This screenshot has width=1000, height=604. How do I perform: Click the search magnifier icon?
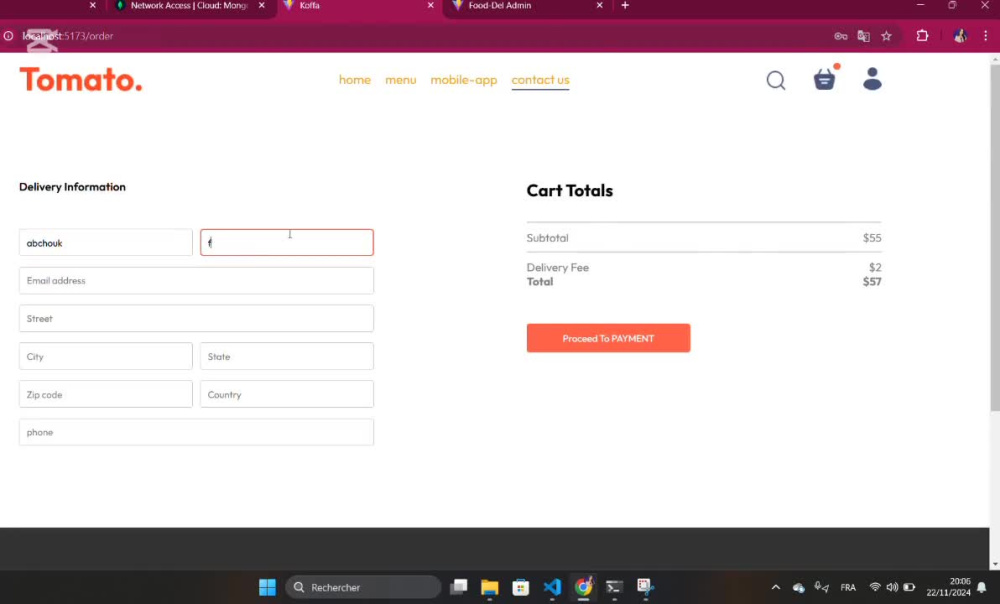click(x=776, y=80)
